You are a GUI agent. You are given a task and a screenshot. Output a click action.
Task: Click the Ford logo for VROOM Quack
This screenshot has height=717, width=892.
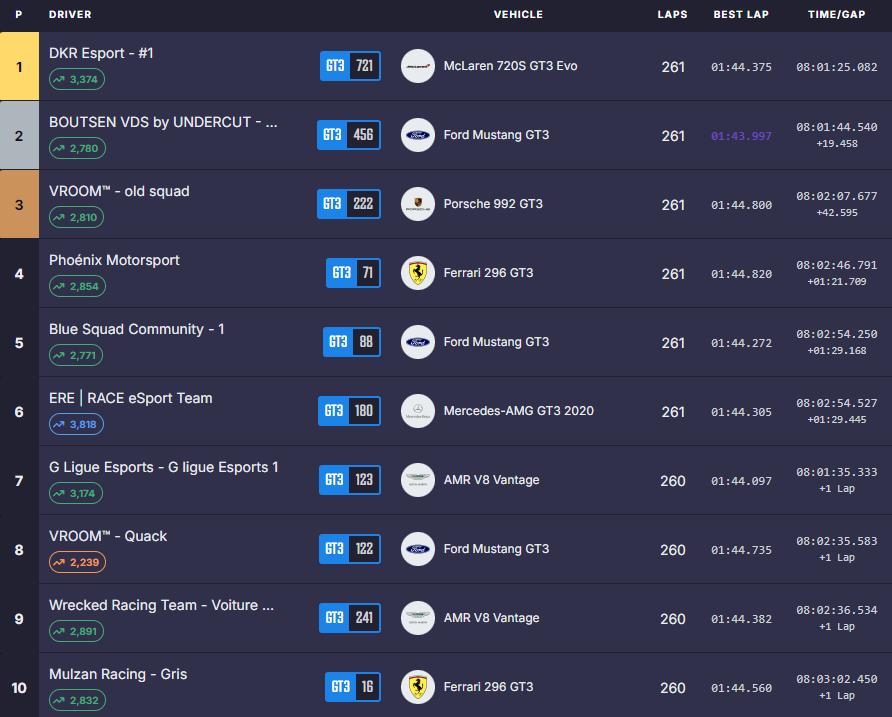tap(418, 549)
